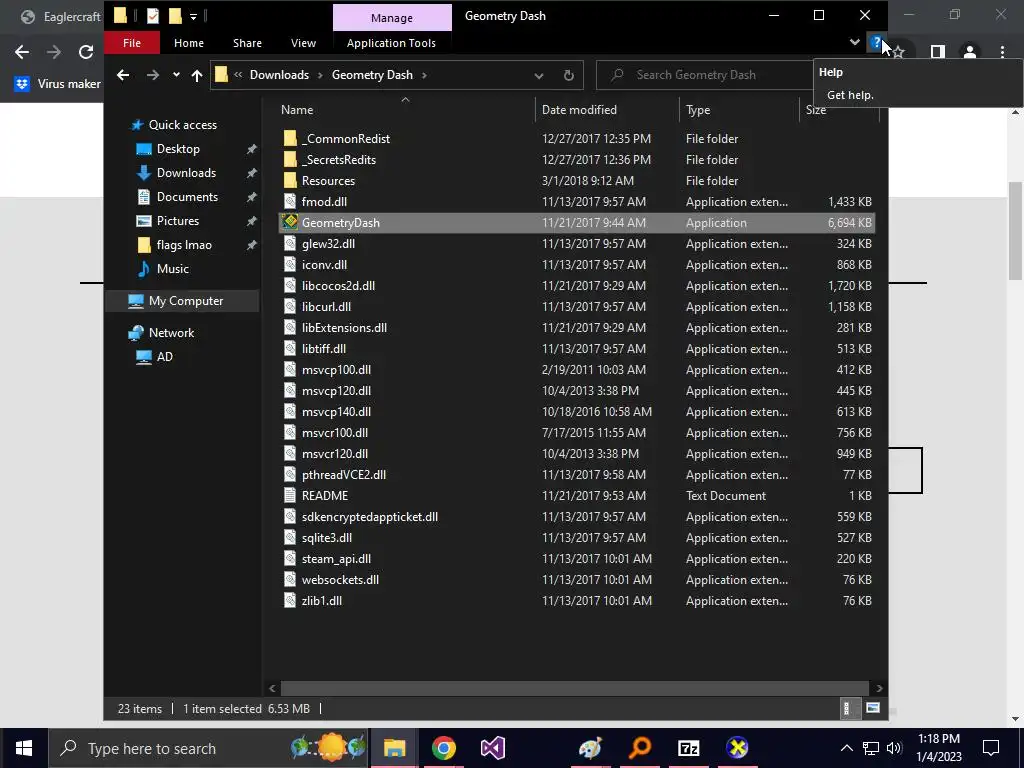Click the Manage contextual tab

pyautogui.click(x=392, y=18)
